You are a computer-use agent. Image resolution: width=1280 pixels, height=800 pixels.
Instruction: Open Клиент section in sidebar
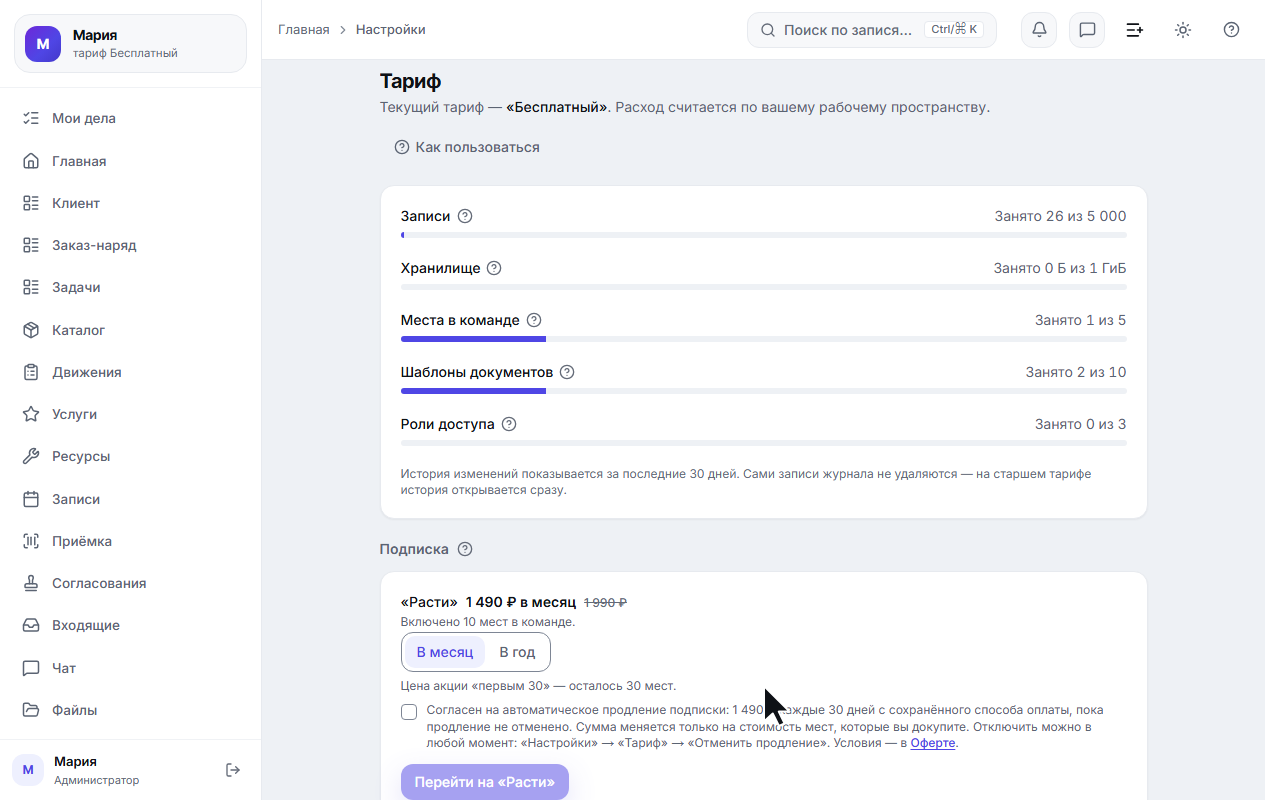click(130, 203)
